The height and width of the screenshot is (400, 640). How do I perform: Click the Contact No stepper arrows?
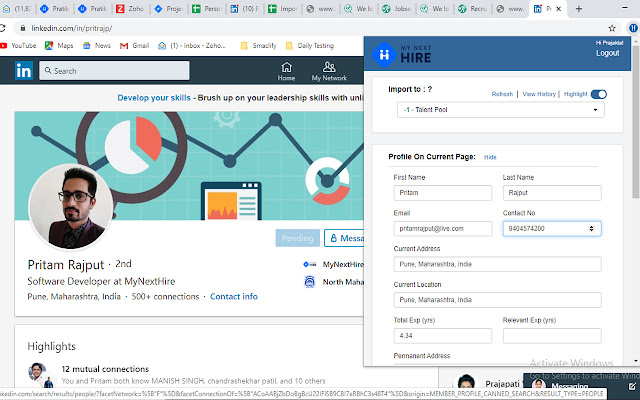point(591,229)
